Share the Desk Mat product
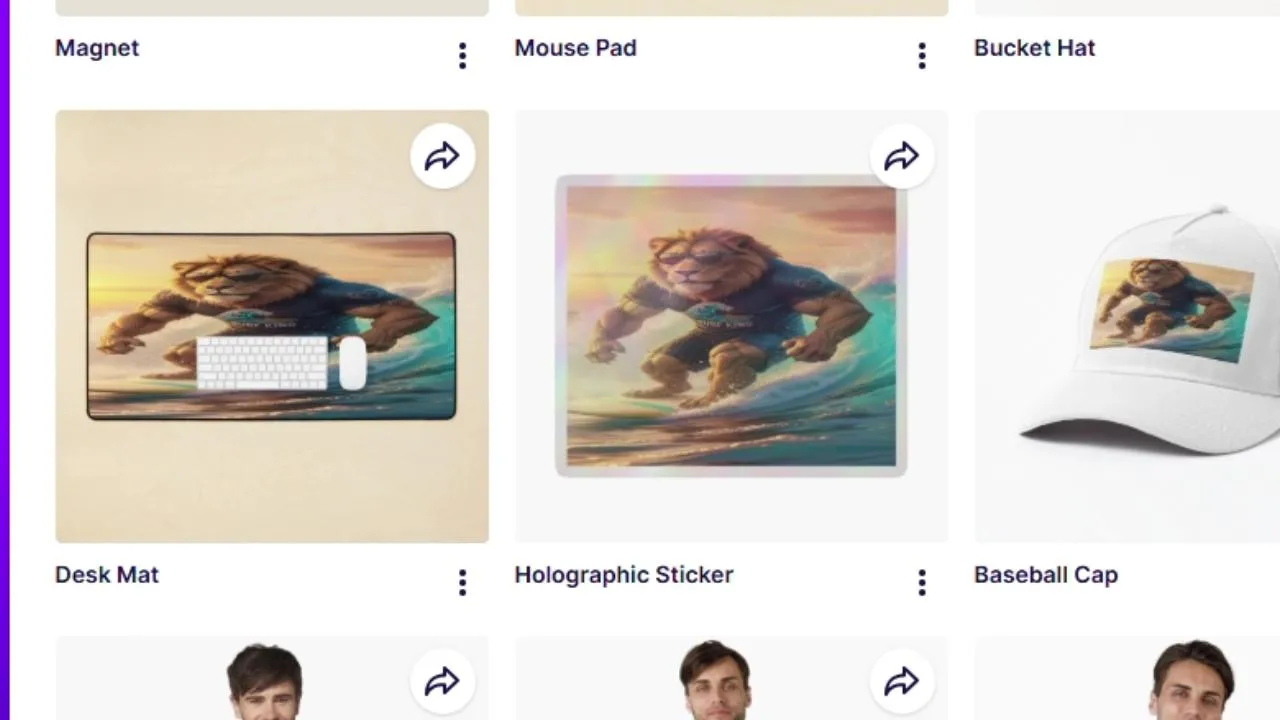Image resolution: width=1280 pixels, height=720 pixels. coord(442,156)
